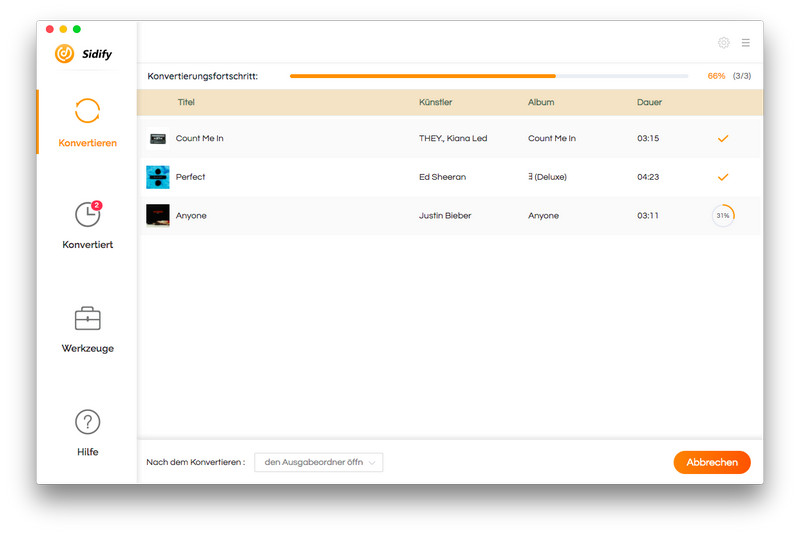Viewport: 800px width, 536px height.
Task: Click artist 'THEY., Kiana Led'
Action: pos(453,138)
